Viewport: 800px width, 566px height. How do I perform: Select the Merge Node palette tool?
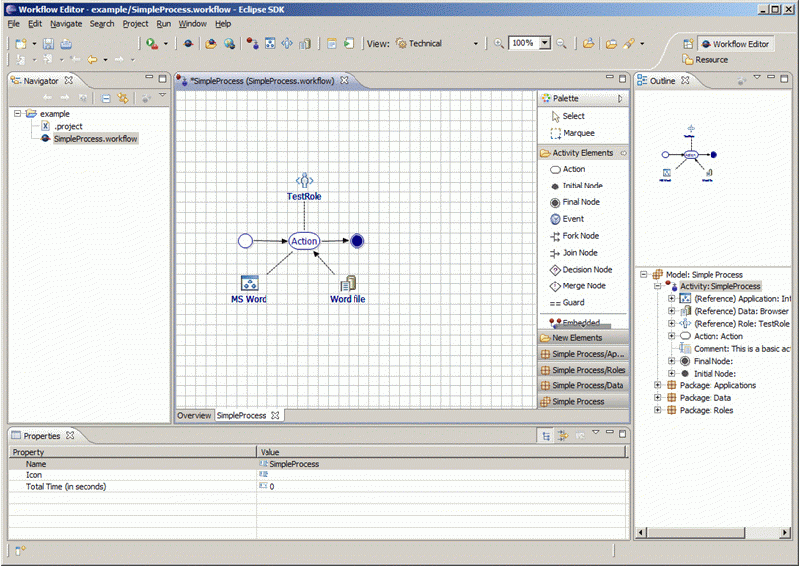click(578, 286)
